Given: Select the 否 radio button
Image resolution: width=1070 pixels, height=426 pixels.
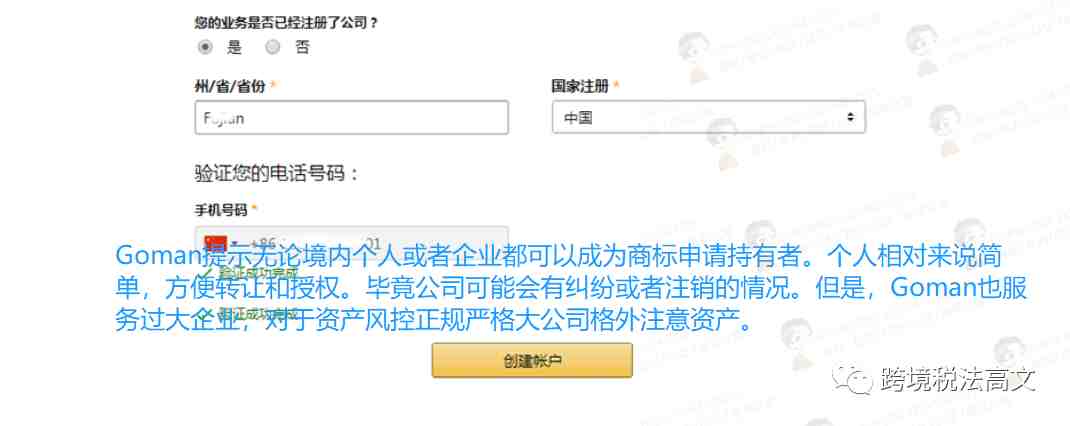Looking at the screenshot, I should coord(273,47).
